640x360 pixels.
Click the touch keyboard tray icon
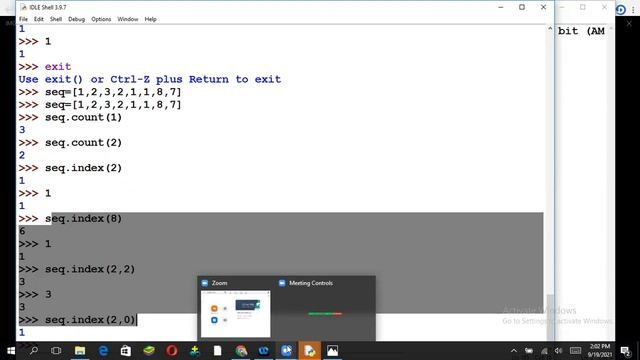[576, 351]
